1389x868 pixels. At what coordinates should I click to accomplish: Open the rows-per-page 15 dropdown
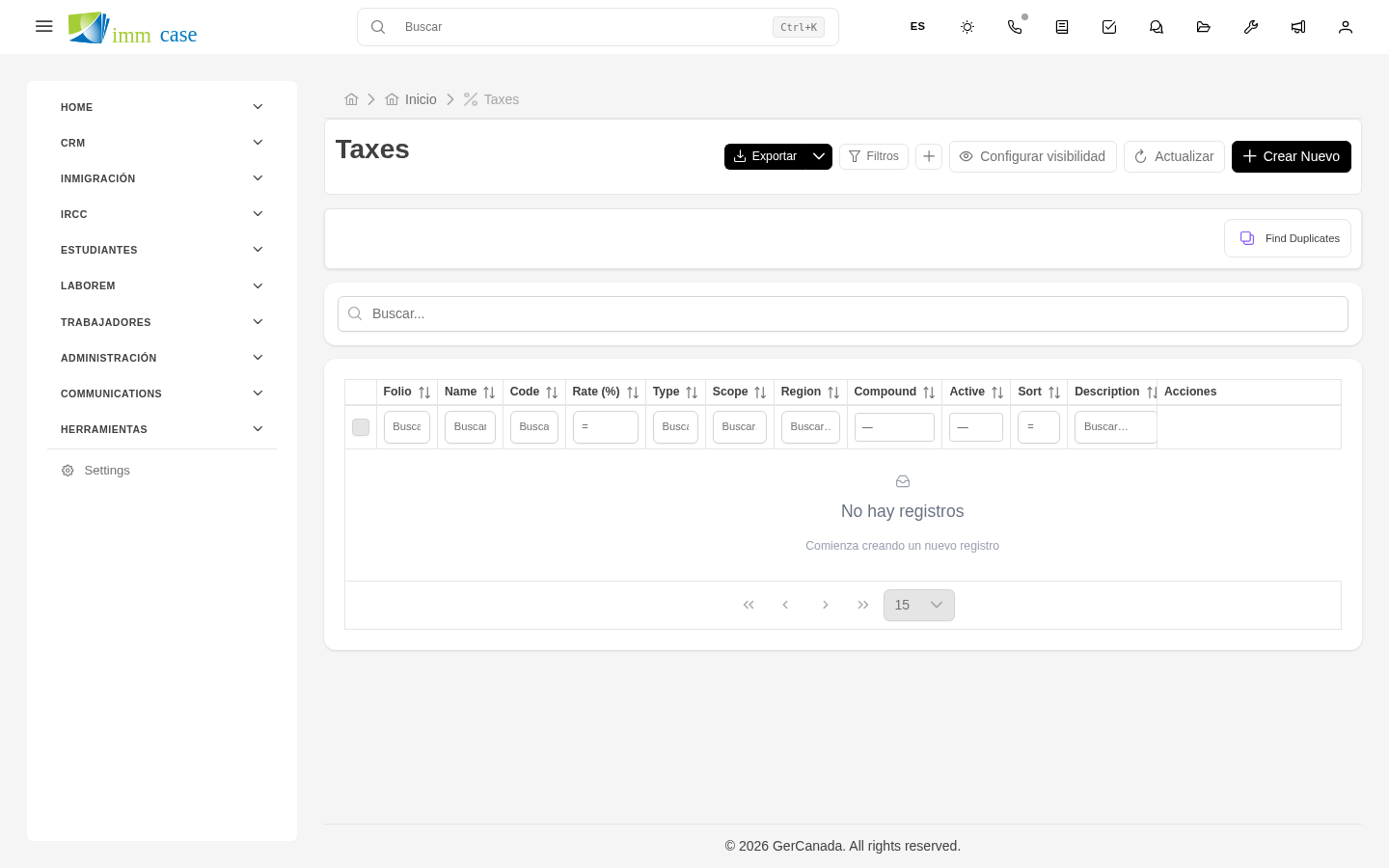tap(919, 605)
